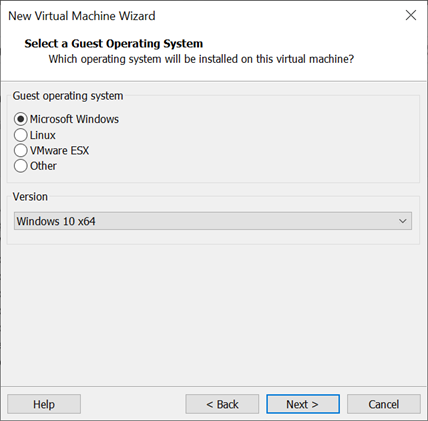Proceed using the Next > button

pos(303,404)
